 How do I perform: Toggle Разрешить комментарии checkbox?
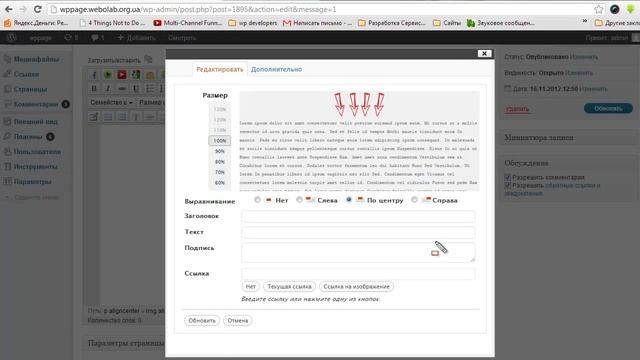[x=508, y=177]
